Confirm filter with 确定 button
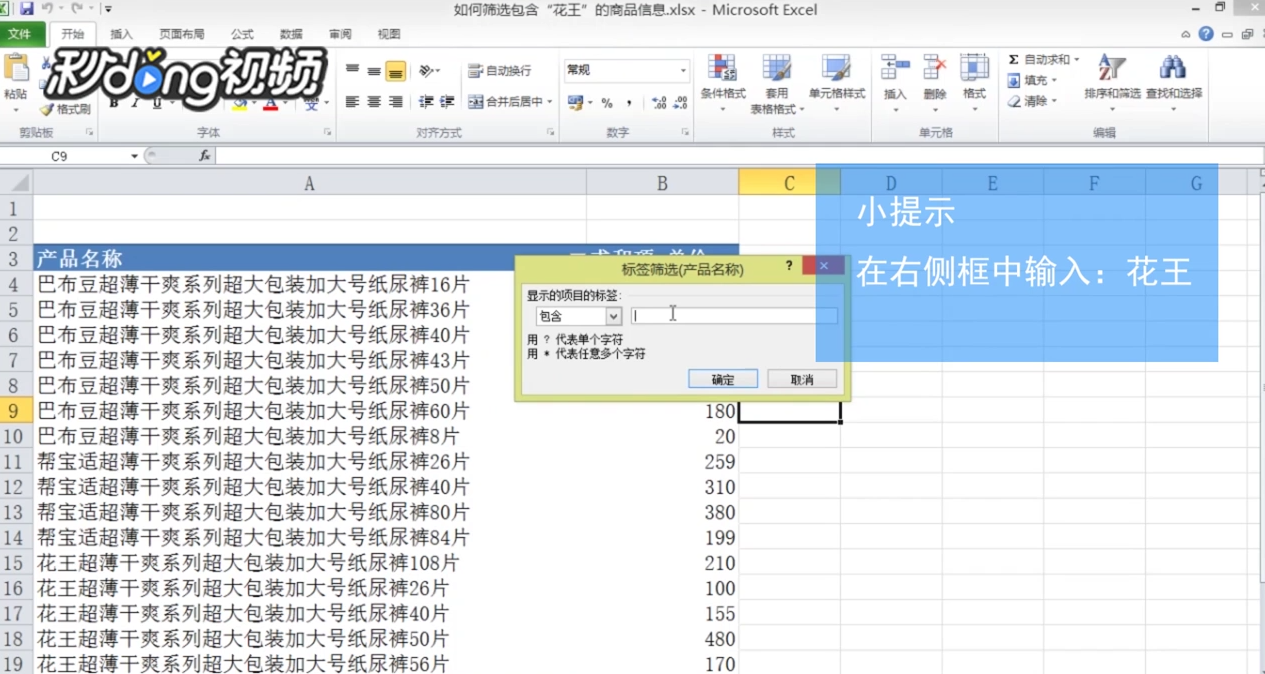Viewport: 1265px width, 674px height. pos(723,380)
